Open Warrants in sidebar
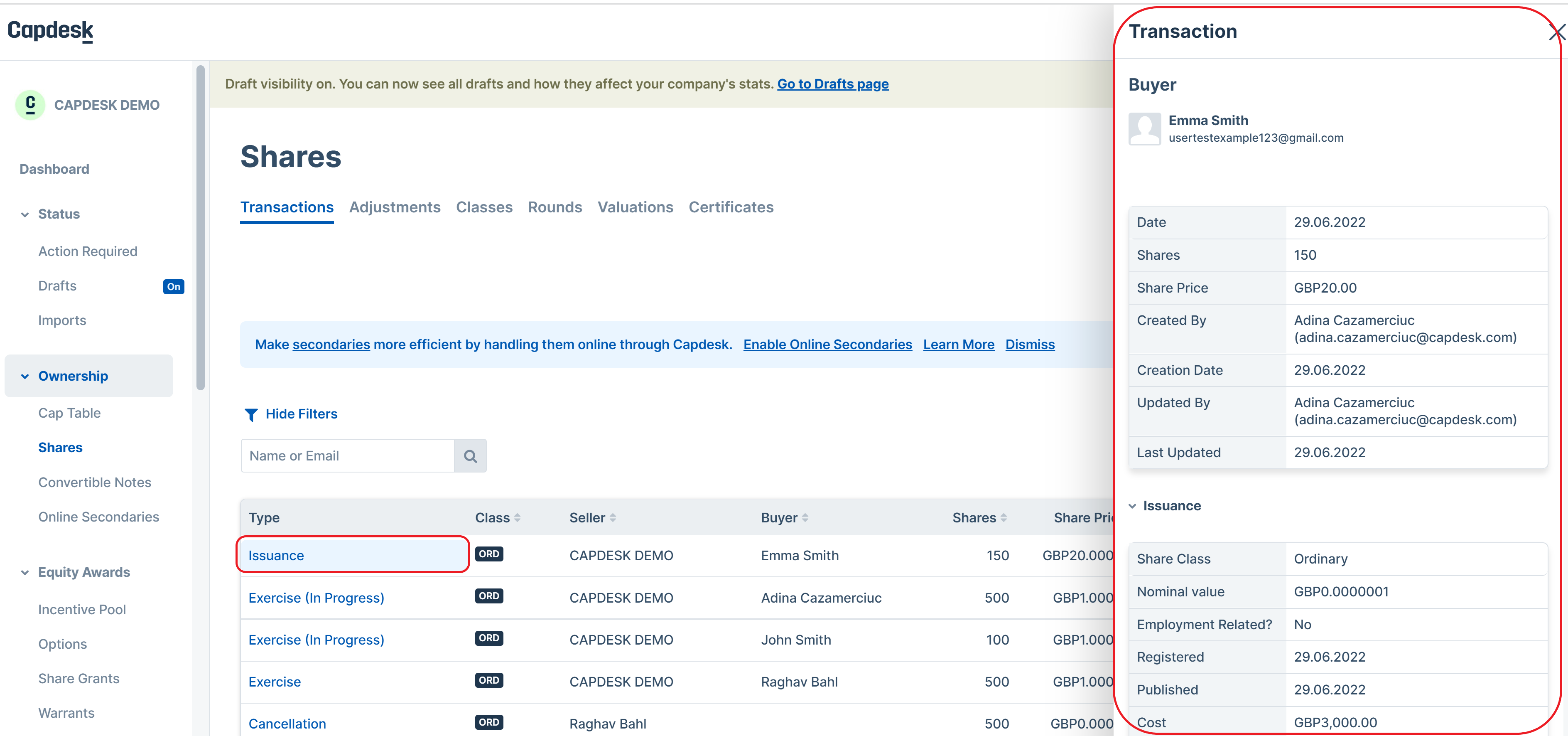Viewport: 1568px width, 736px height. tap(66, 714)
